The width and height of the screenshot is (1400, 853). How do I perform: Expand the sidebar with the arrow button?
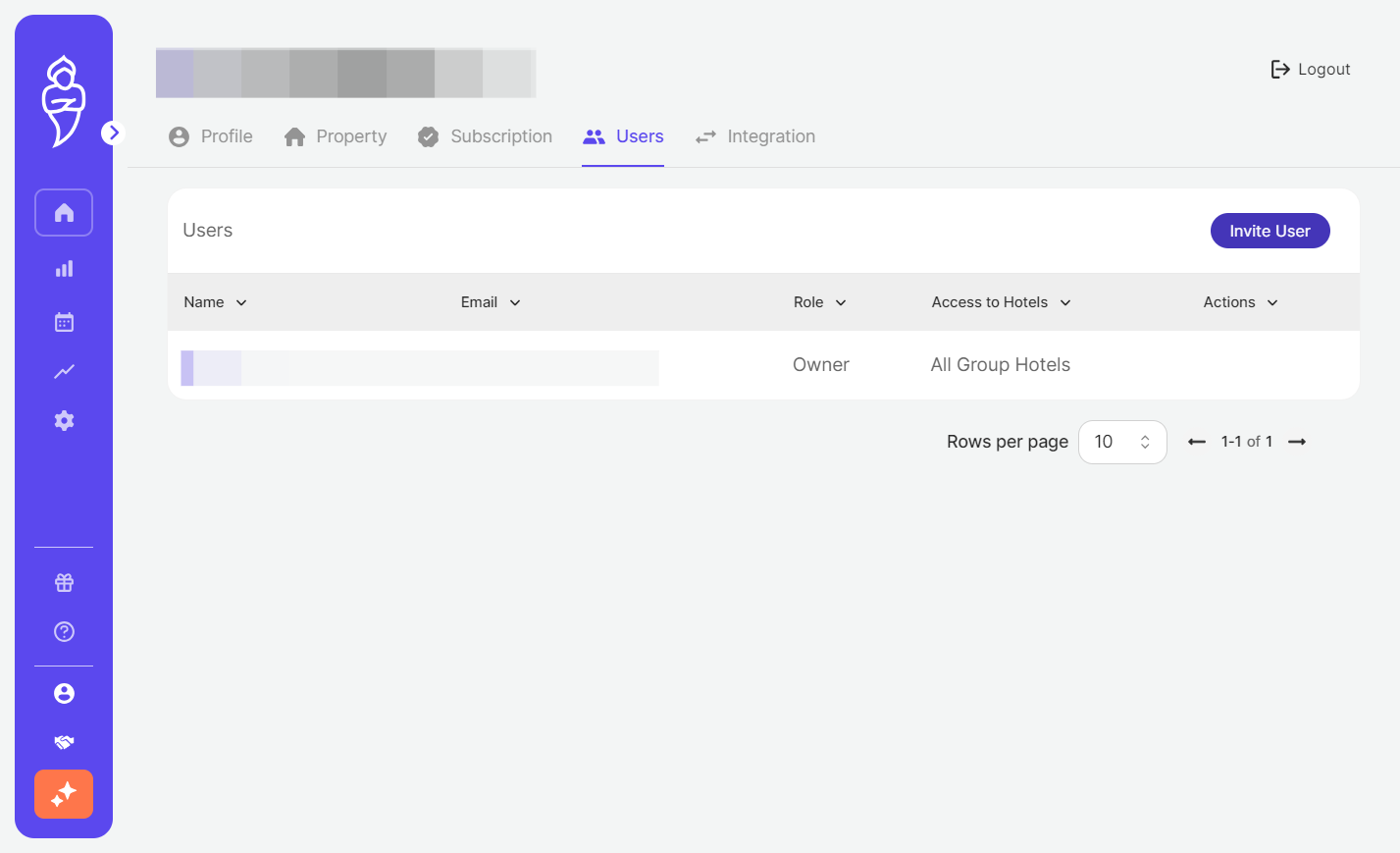[113, 133]
